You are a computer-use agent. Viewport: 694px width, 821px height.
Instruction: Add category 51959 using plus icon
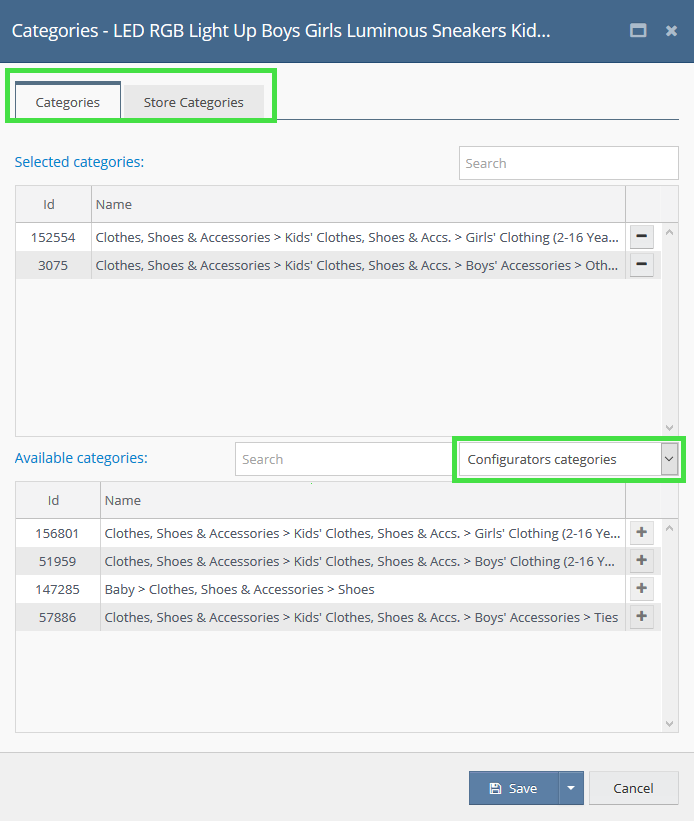641,561
